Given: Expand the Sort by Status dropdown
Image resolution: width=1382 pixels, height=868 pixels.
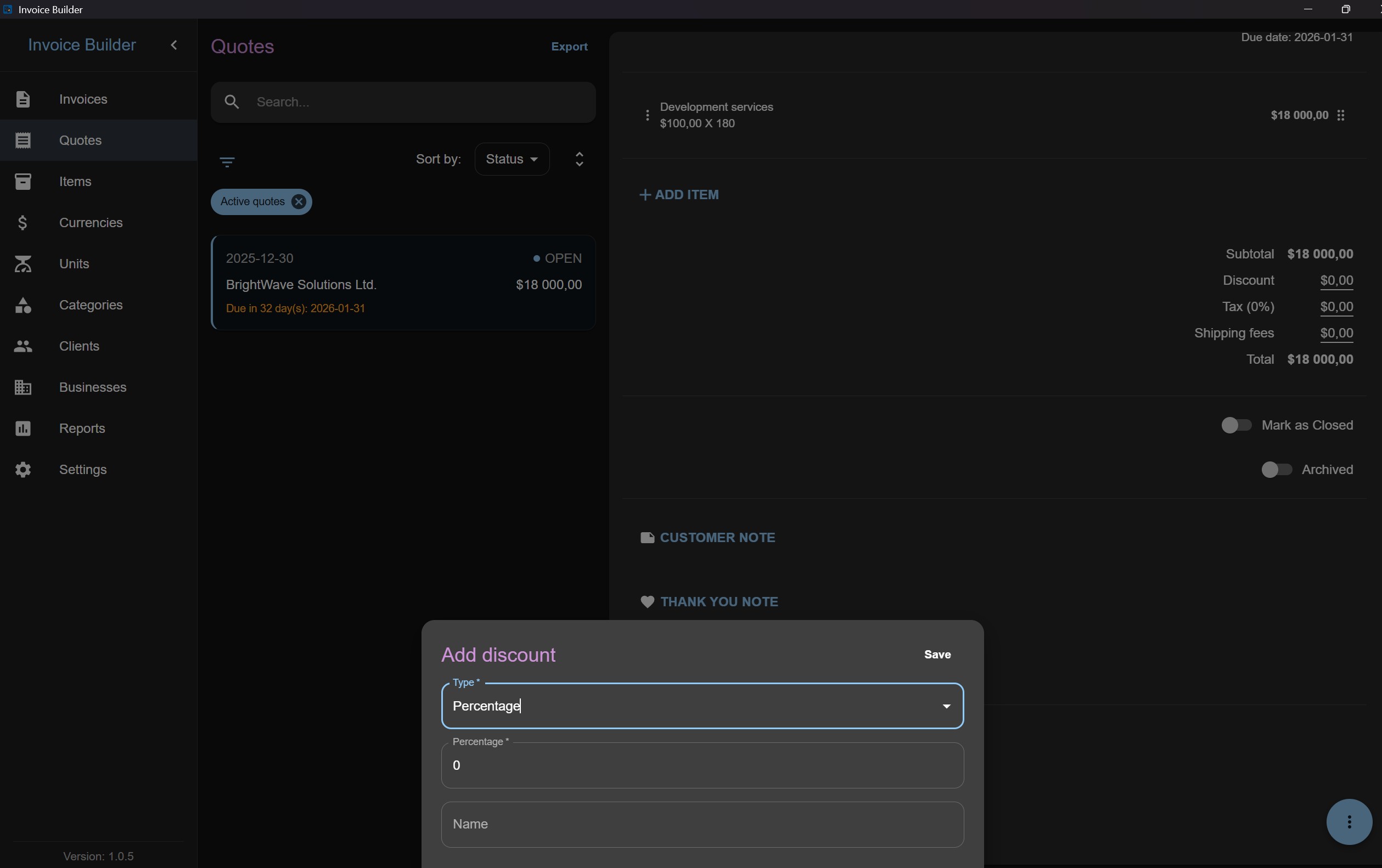Looking at the screenshot, I should 512,159.
